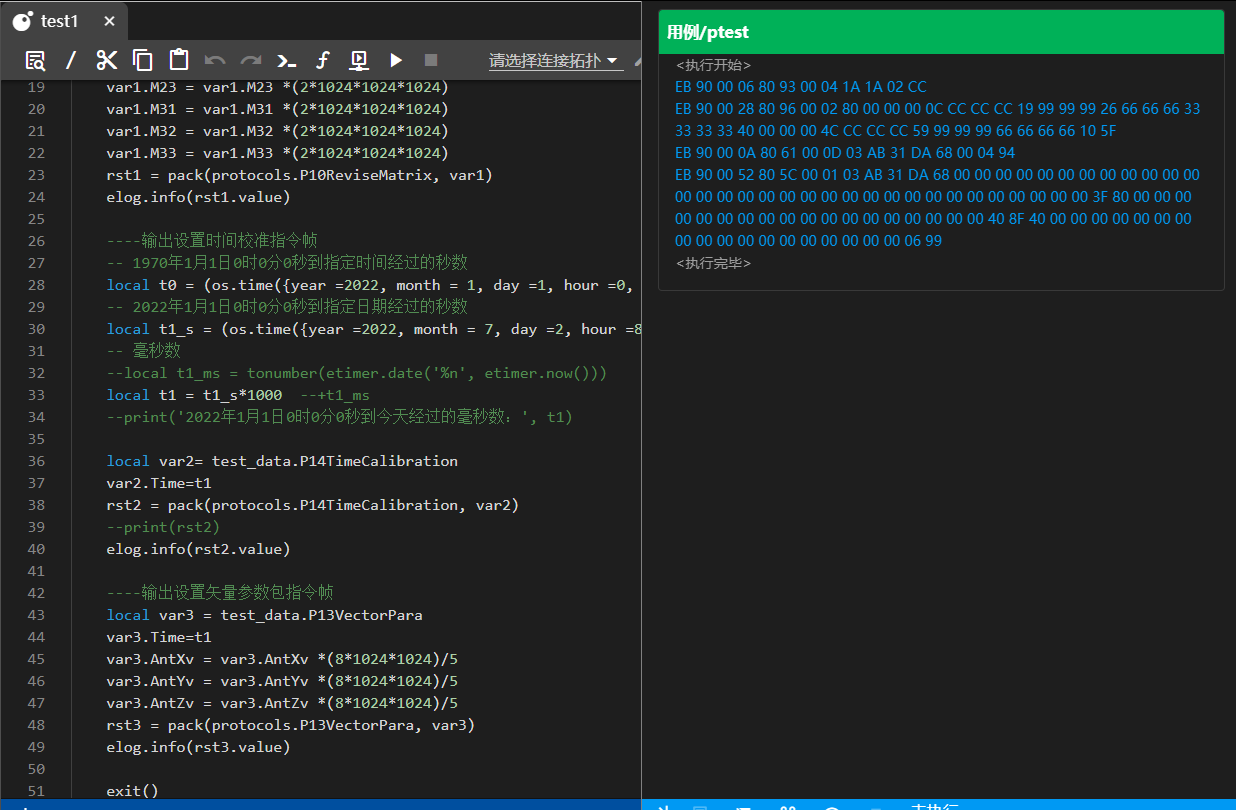Image resolution: width=1236 pixels, height=810 pixels.
Task: Click the 输出设置矢量参数包指令帧 comment line
Action: (220, 593)
